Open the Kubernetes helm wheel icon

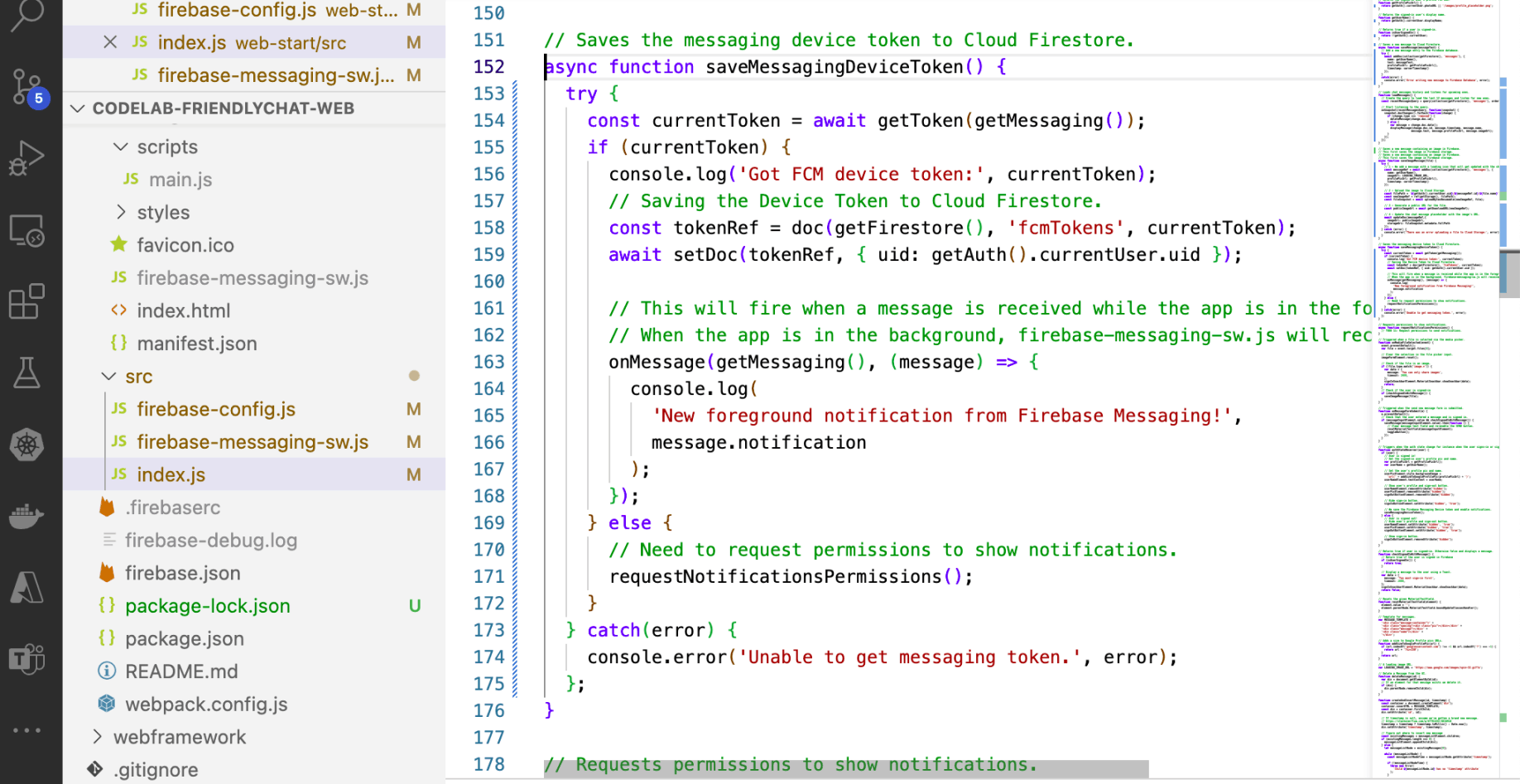pos(26,445)
